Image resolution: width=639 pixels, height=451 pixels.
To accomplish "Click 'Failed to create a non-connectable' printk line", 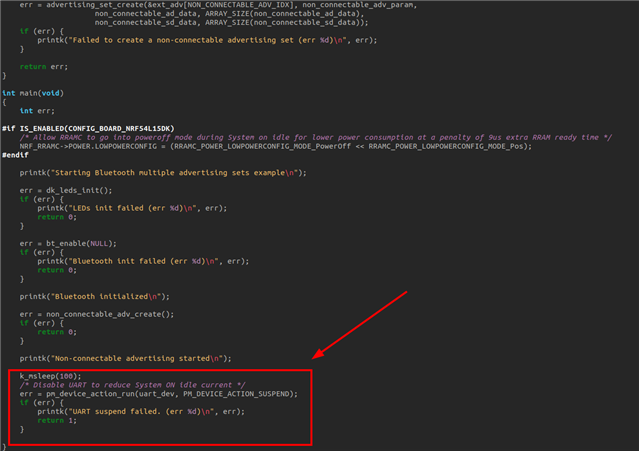I will [x=207, y=40].
